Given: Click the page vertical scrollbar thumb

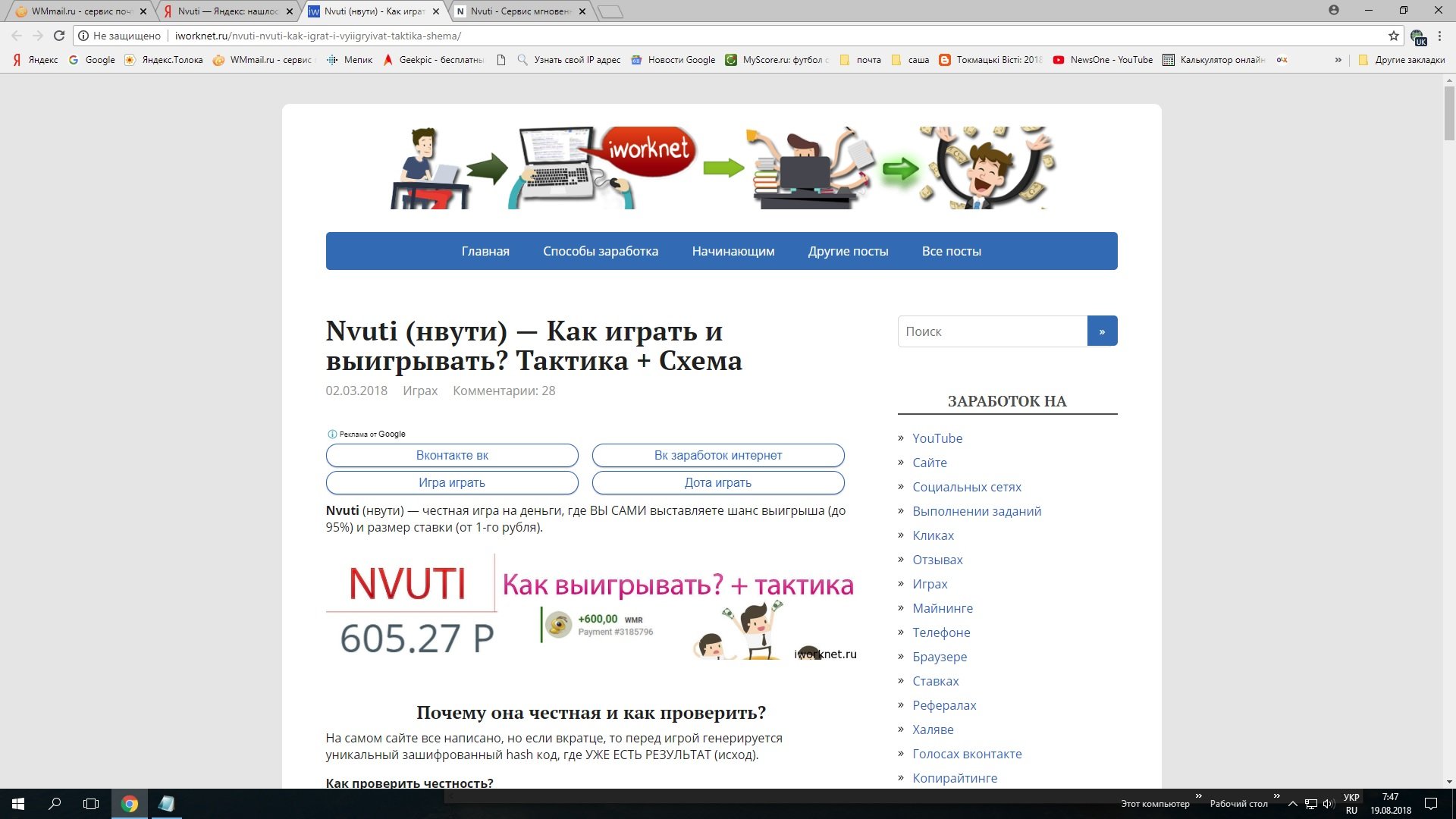Looking at the screenshot, I should click(x=1449, y=112).
